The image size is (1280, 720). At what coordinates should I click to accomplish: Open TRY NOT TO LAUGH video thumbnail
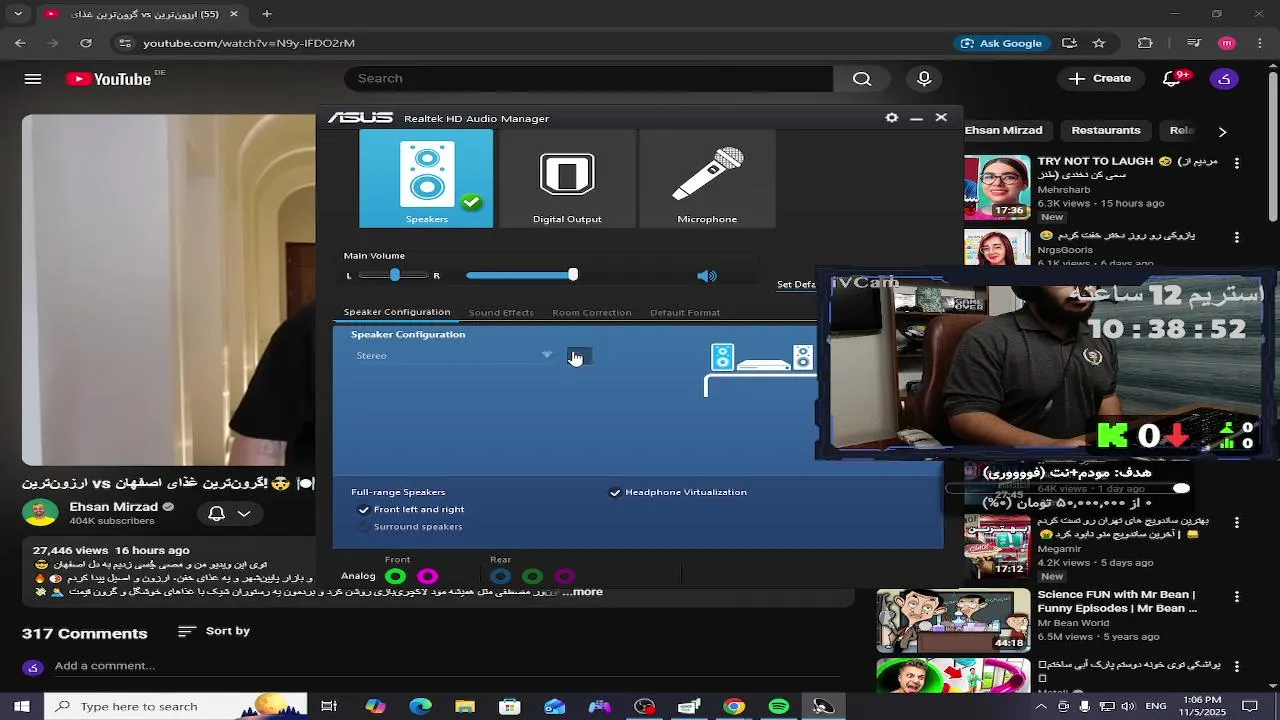997,187
